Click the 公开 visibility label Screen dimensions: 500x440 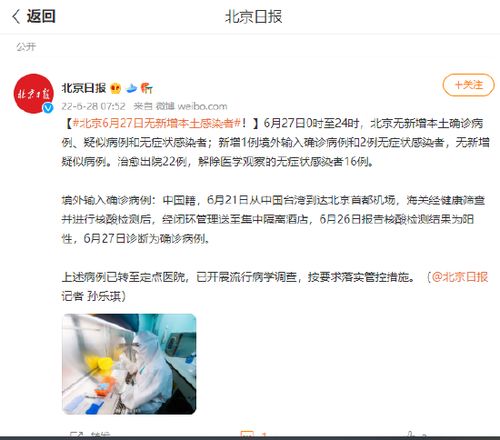click(26, 47)
